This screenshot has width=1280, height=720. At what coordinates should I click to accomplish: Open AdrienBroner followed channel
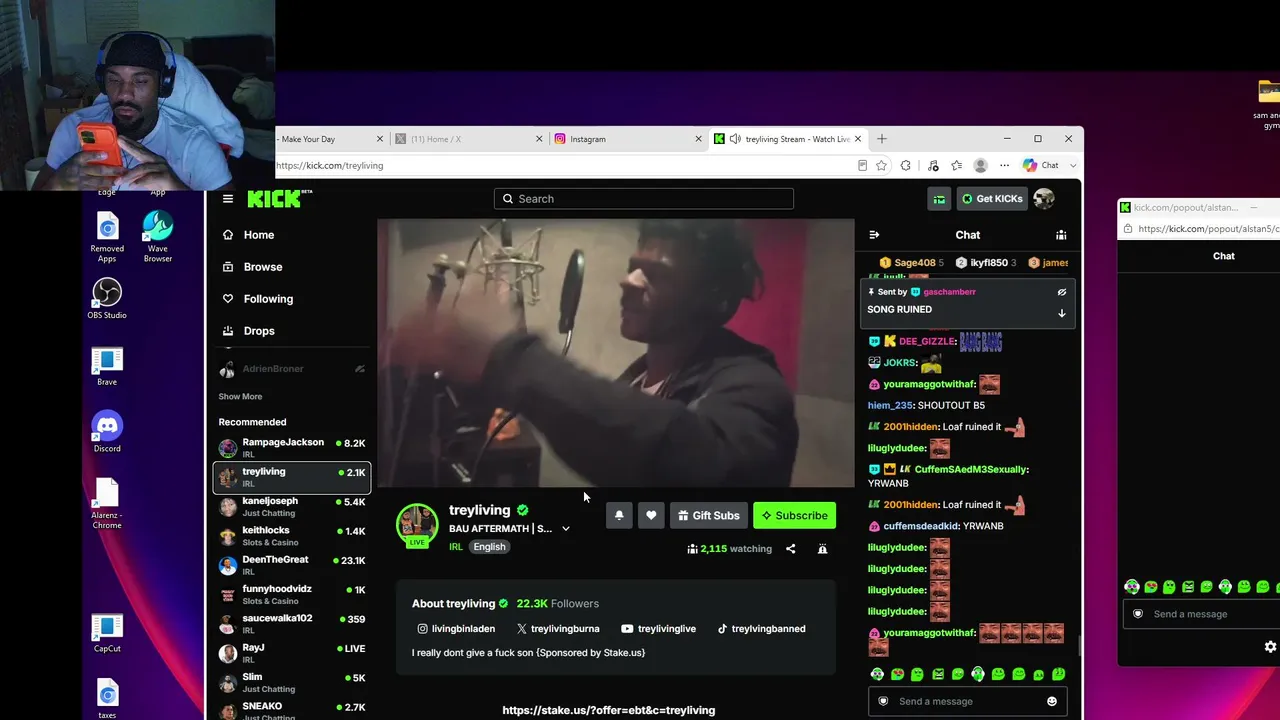pyautogui.click(x=292, y=369)
